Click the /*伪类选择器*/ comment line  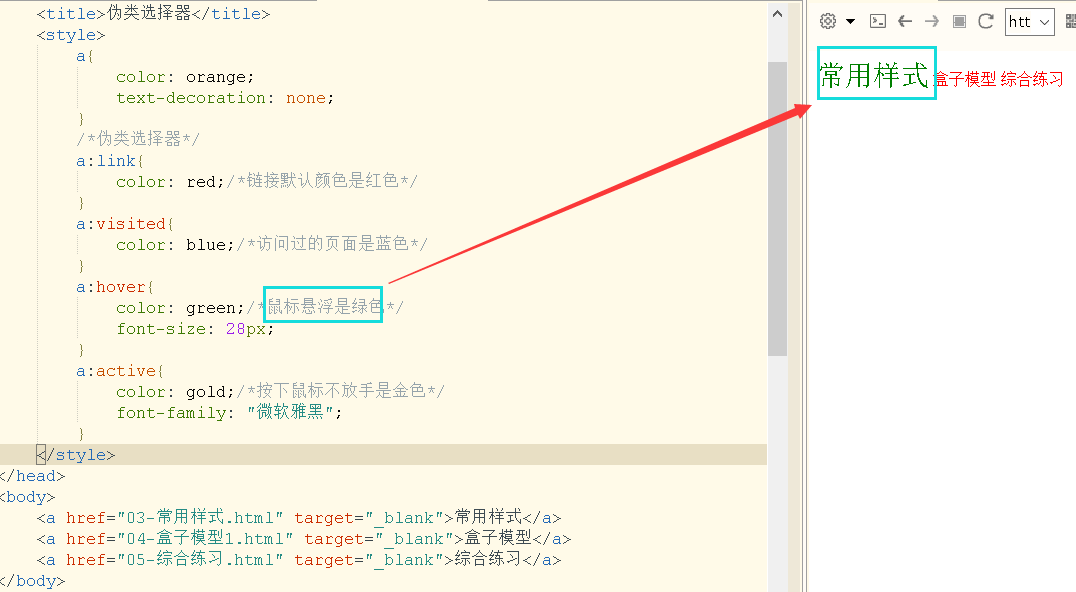pyautogui.click(x=138, y=139)
